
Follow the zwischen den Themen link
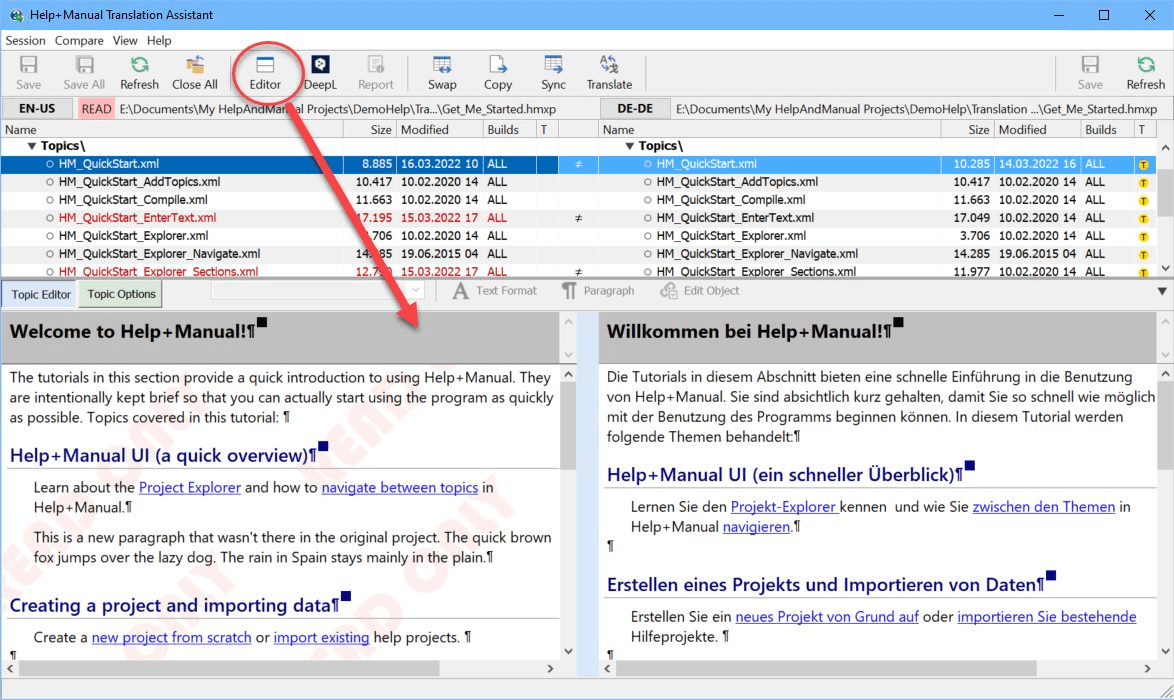coord(1044,507)
